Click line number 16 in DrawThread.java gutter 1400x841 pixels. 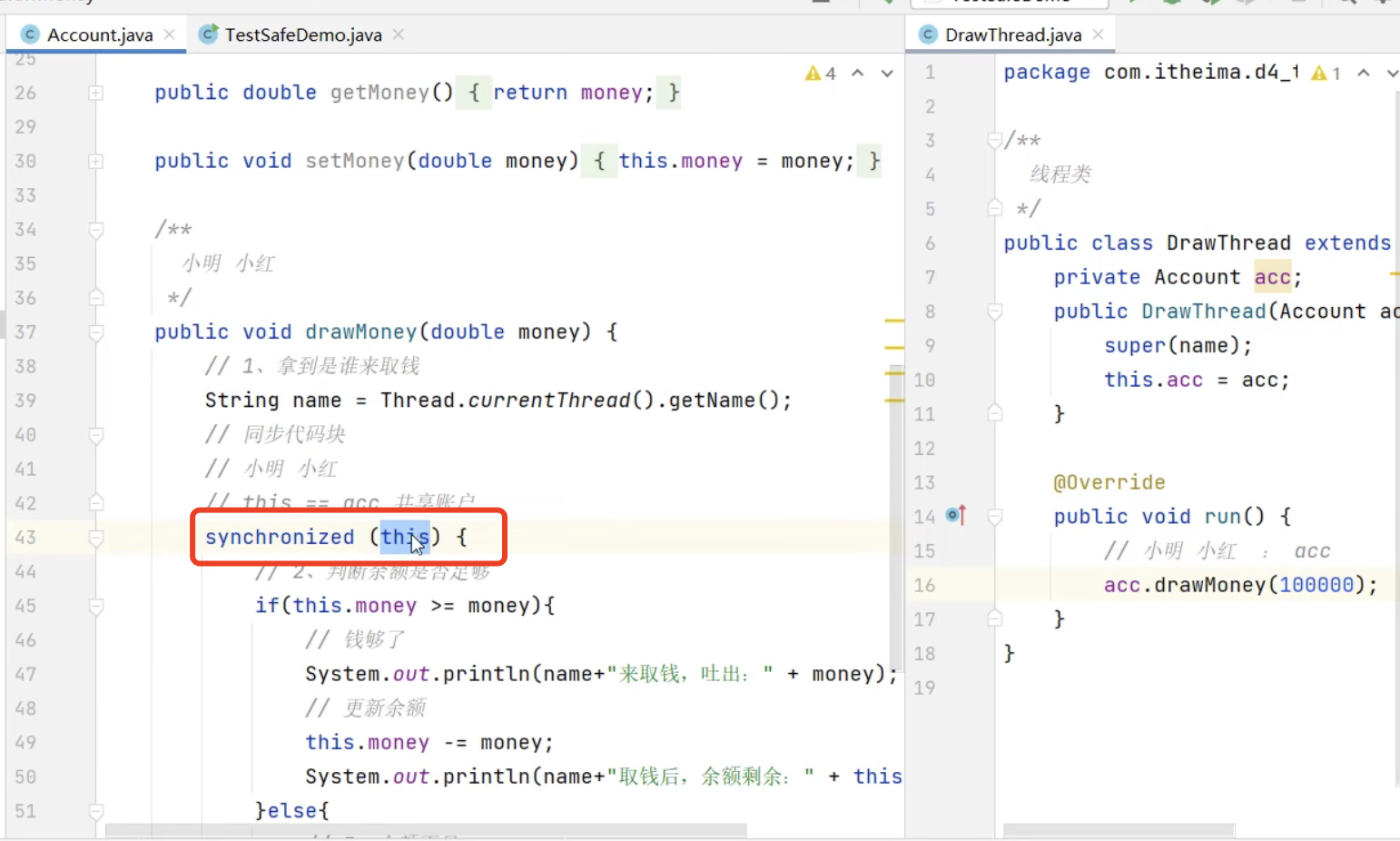[924, 585]
